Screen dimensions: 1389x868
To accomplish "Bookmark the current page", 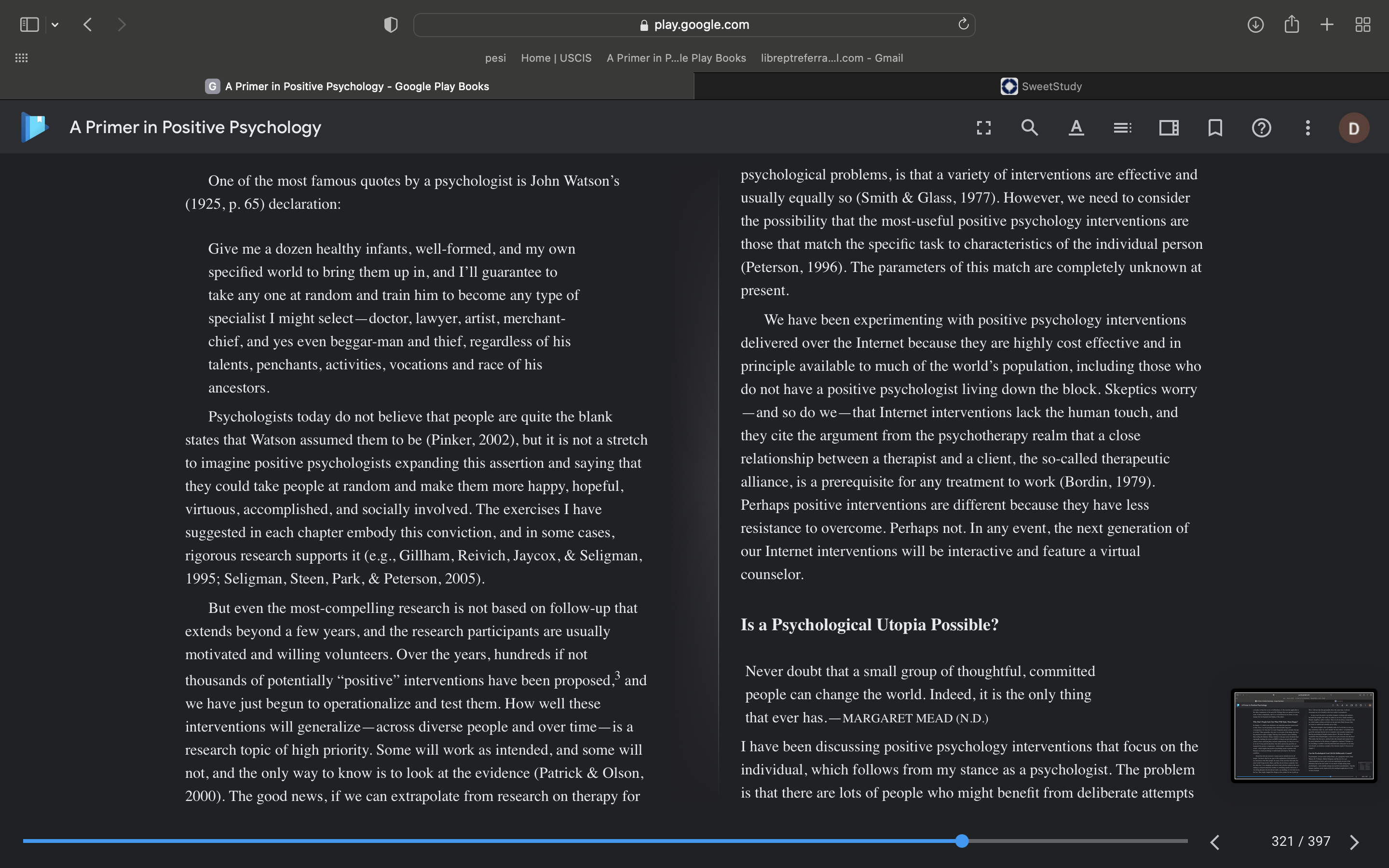I will [x=1215, y=127].
